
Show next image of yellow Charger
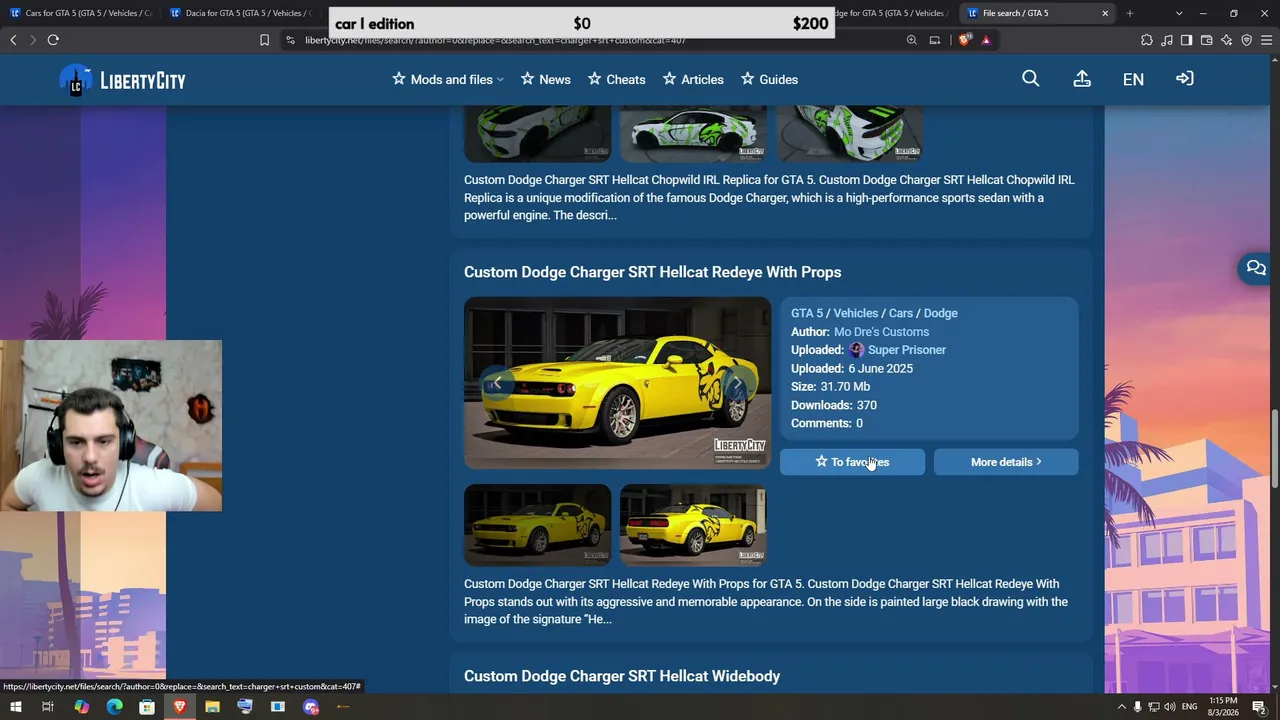tap(738, 383)
